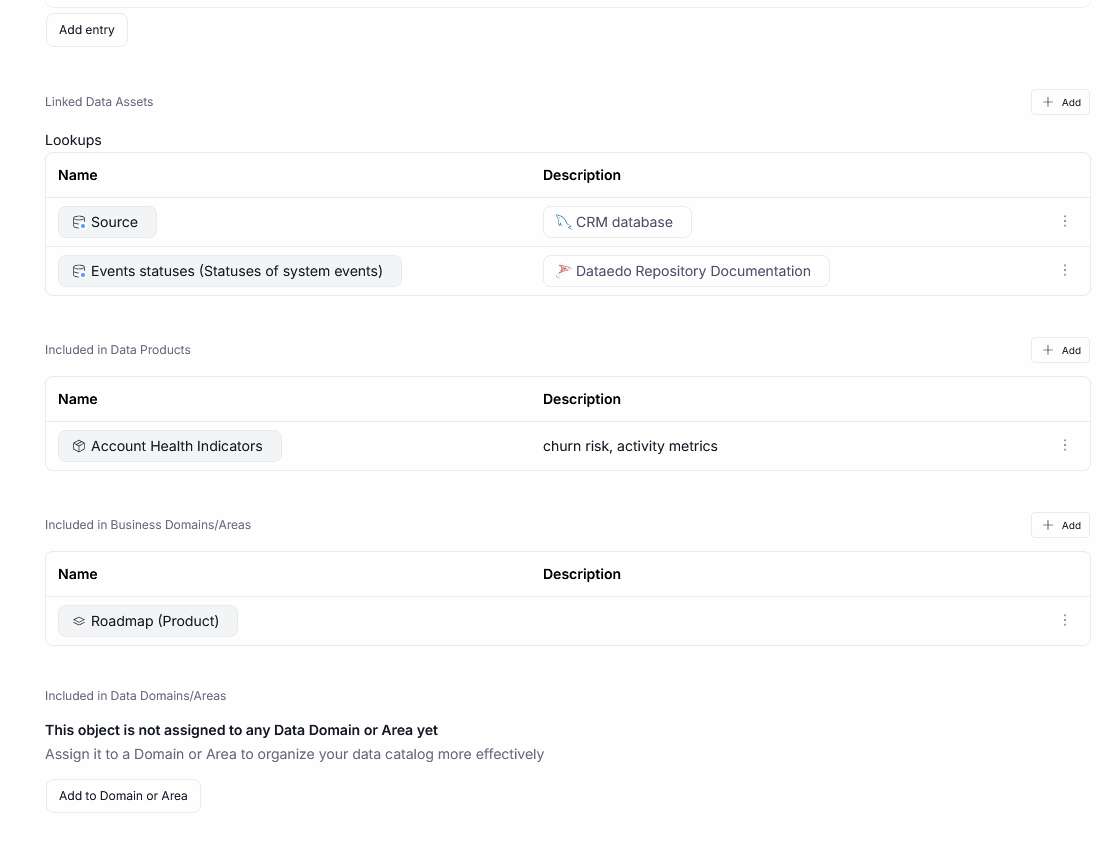
Task: Click the layers icon on the Roadmap (Product) chip
Action: (79, 621)
